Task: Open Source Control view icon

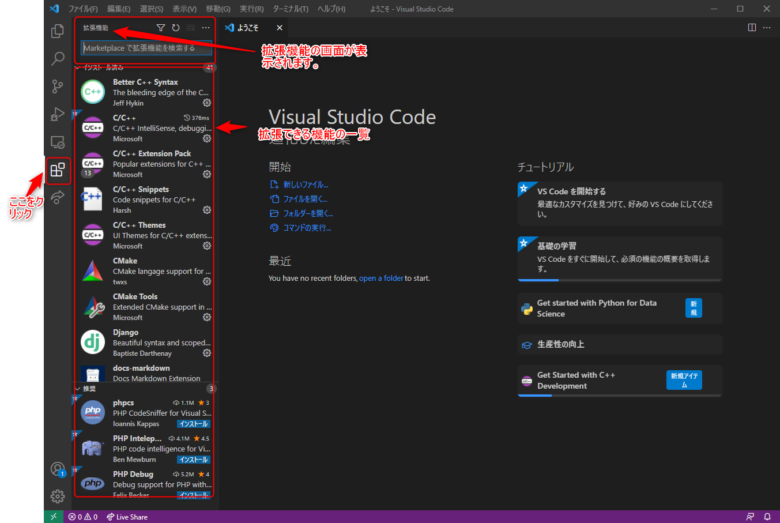Action: (57, 87)
